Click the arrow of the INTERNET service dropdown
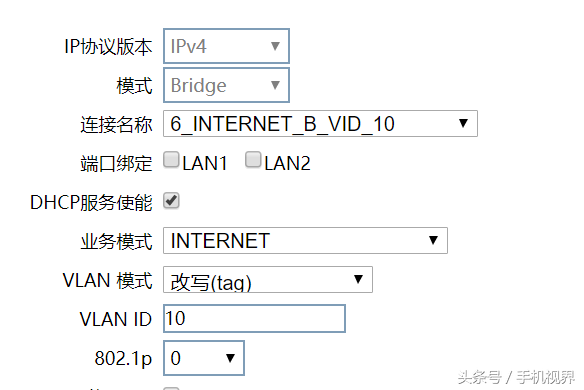Screen dimensions: 584x390 (x=433, y=240)
